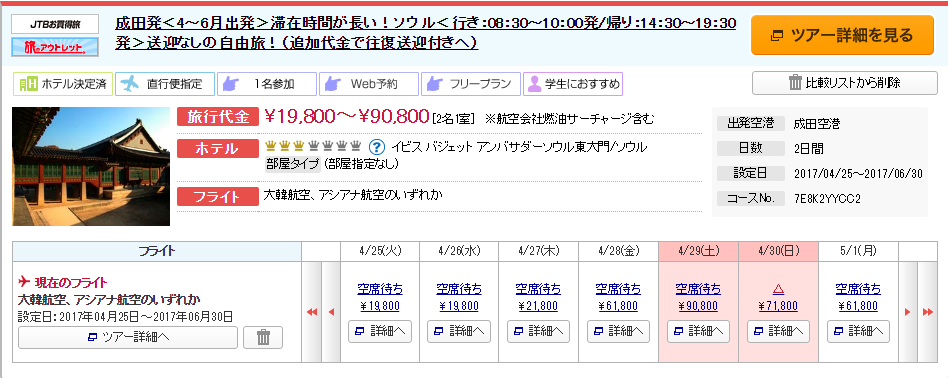Viewport: 948px width, 378px height.
Task: Click the 旅のアウトレット logo
Action: [x=54, y=47]
